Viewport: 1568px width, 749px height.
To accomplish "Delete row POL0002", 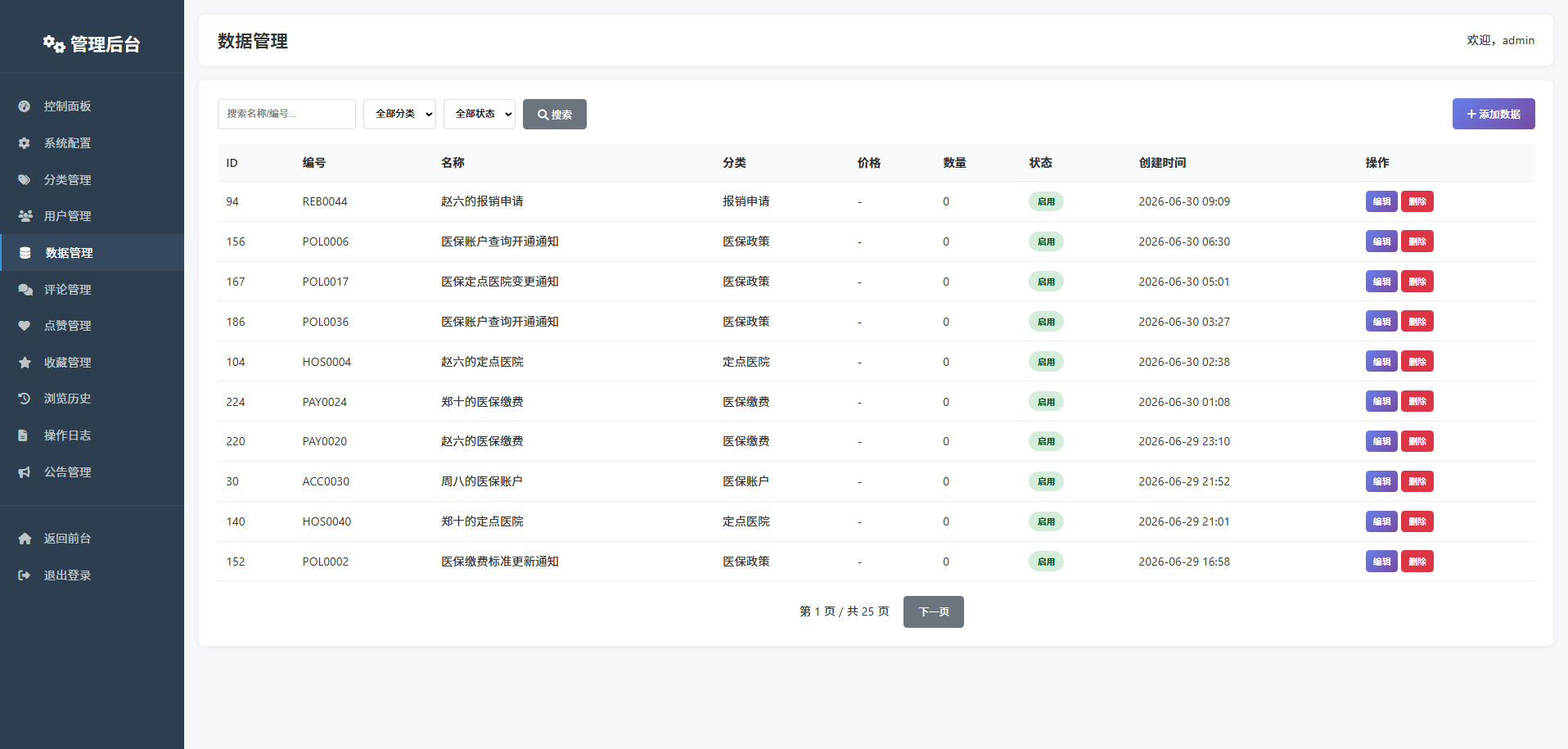I will coord(1417,562).
